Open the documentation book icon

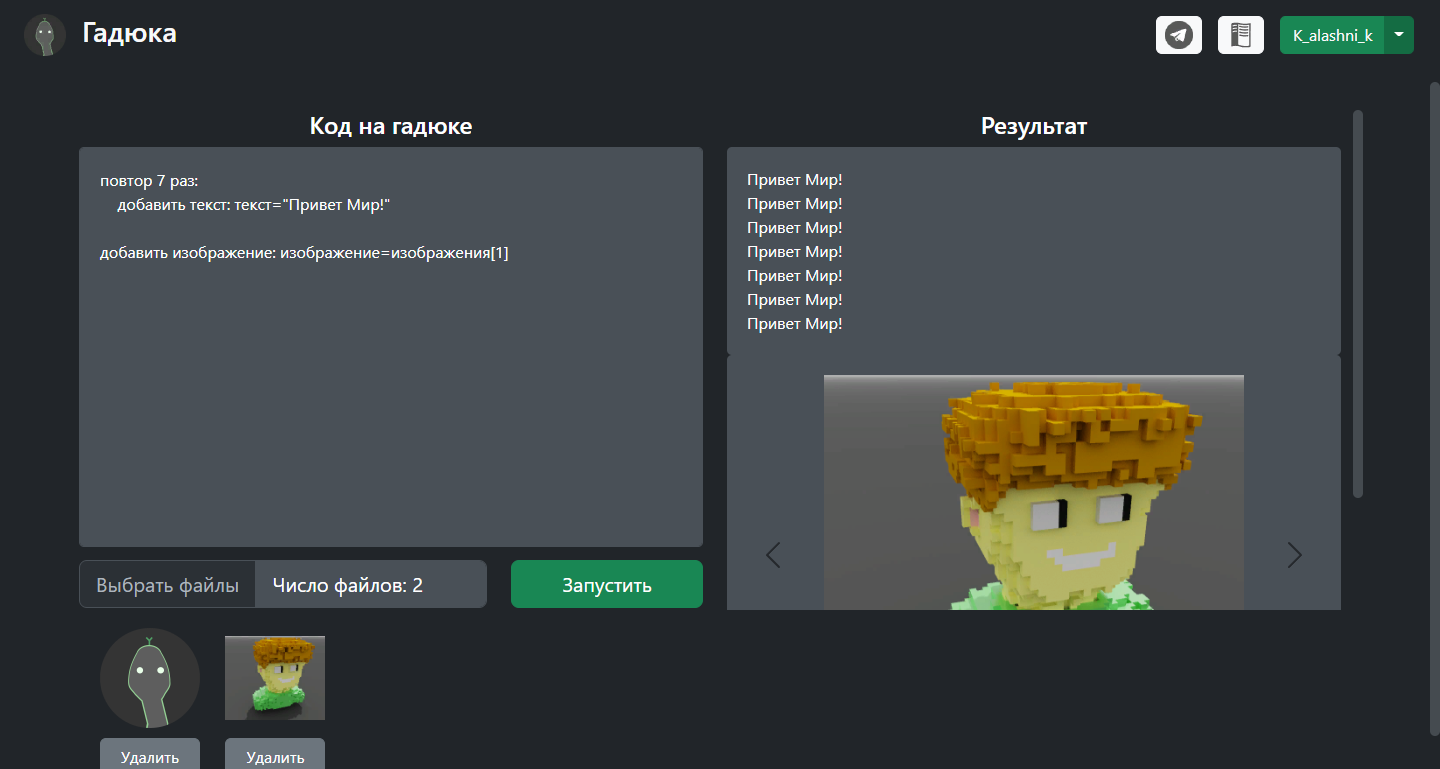tap(1241, 35)
